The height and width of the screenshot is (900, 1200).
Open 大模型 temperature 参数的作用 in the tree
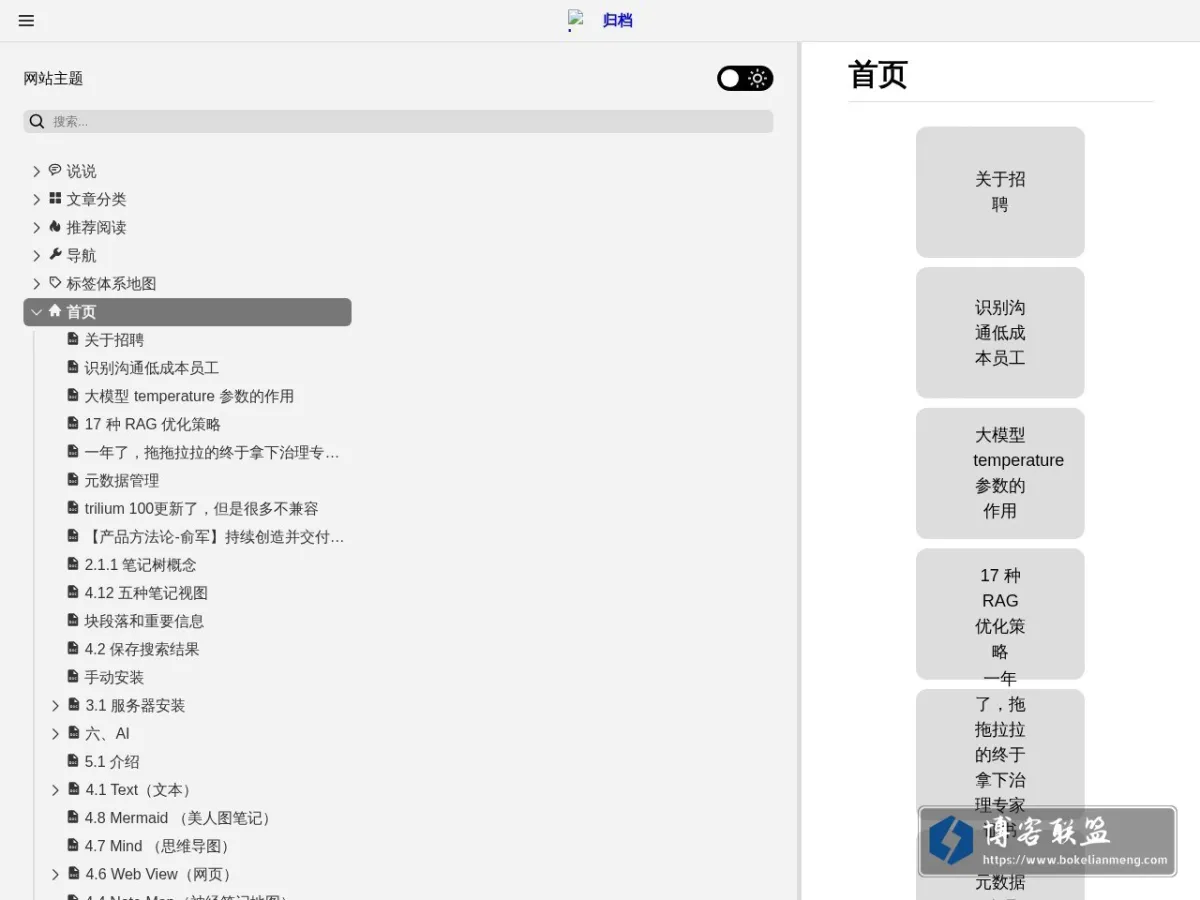pyautogui.click(x=189, y=396)
